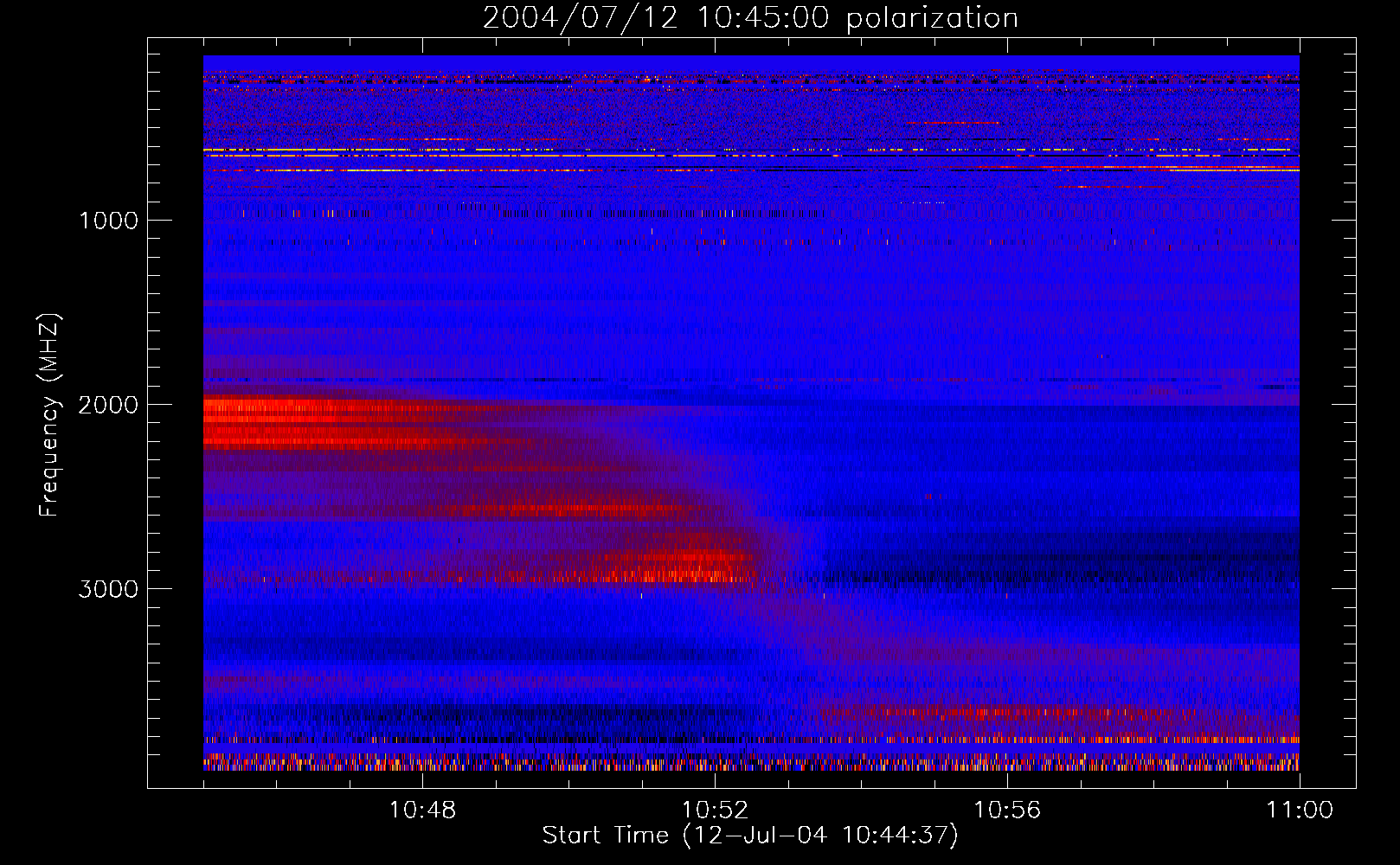Click the 10:48 time tick label
The height and width of the screenshot is (865, 1400).
coord(422,811)
